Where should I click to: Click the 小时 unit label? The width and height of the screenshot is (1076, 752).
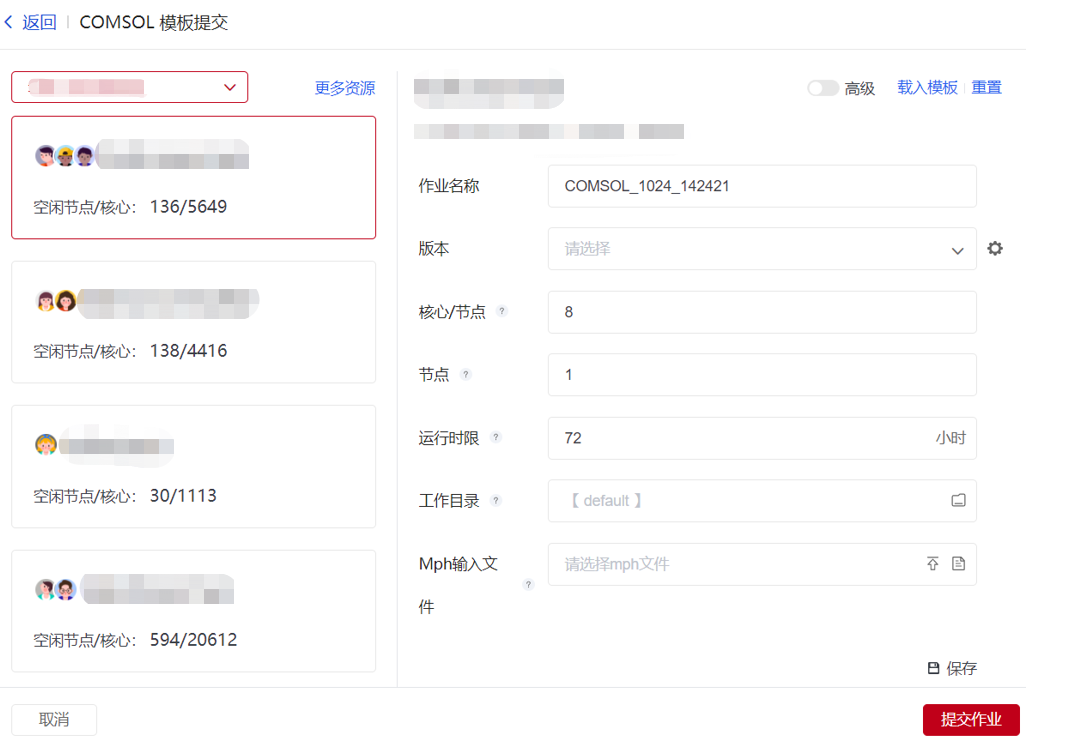pos(950,438)
